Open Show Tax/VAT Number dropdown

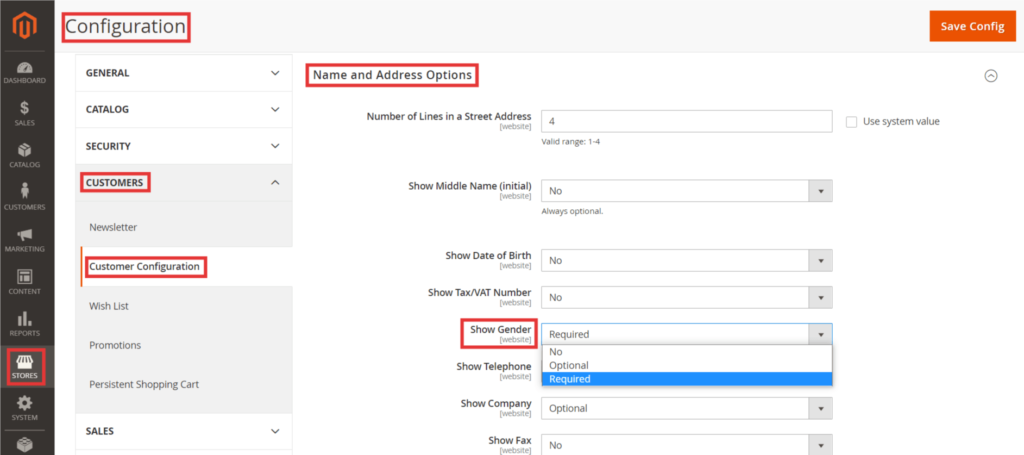coord(686,297)
